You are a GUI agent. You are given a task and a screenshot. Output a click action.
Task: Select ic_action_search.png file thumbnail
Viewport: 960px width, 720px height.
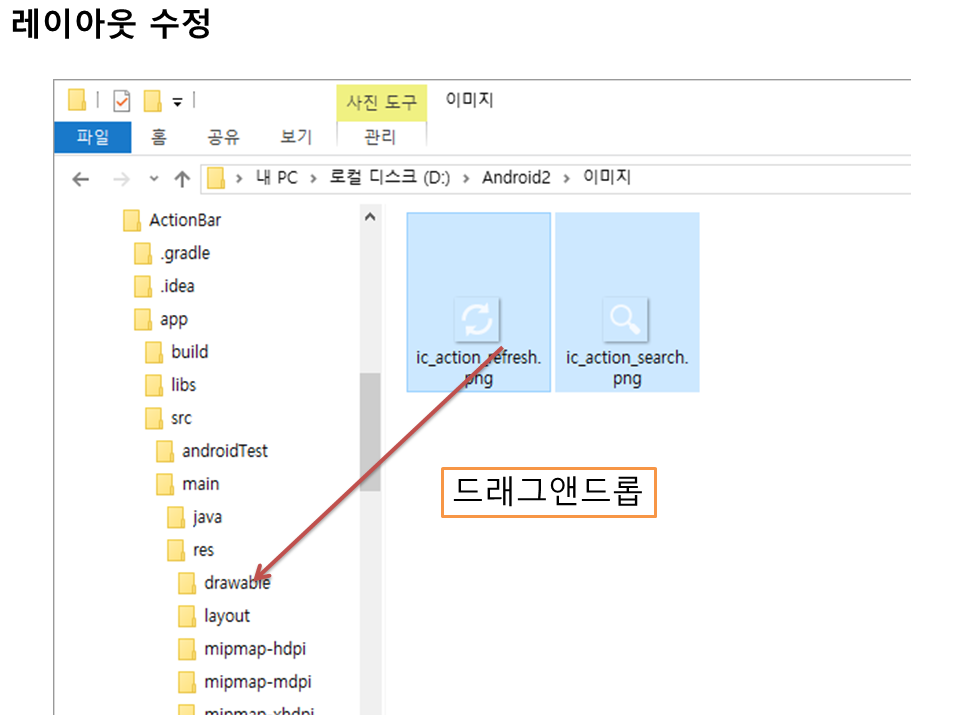click(x=627, y=320)
